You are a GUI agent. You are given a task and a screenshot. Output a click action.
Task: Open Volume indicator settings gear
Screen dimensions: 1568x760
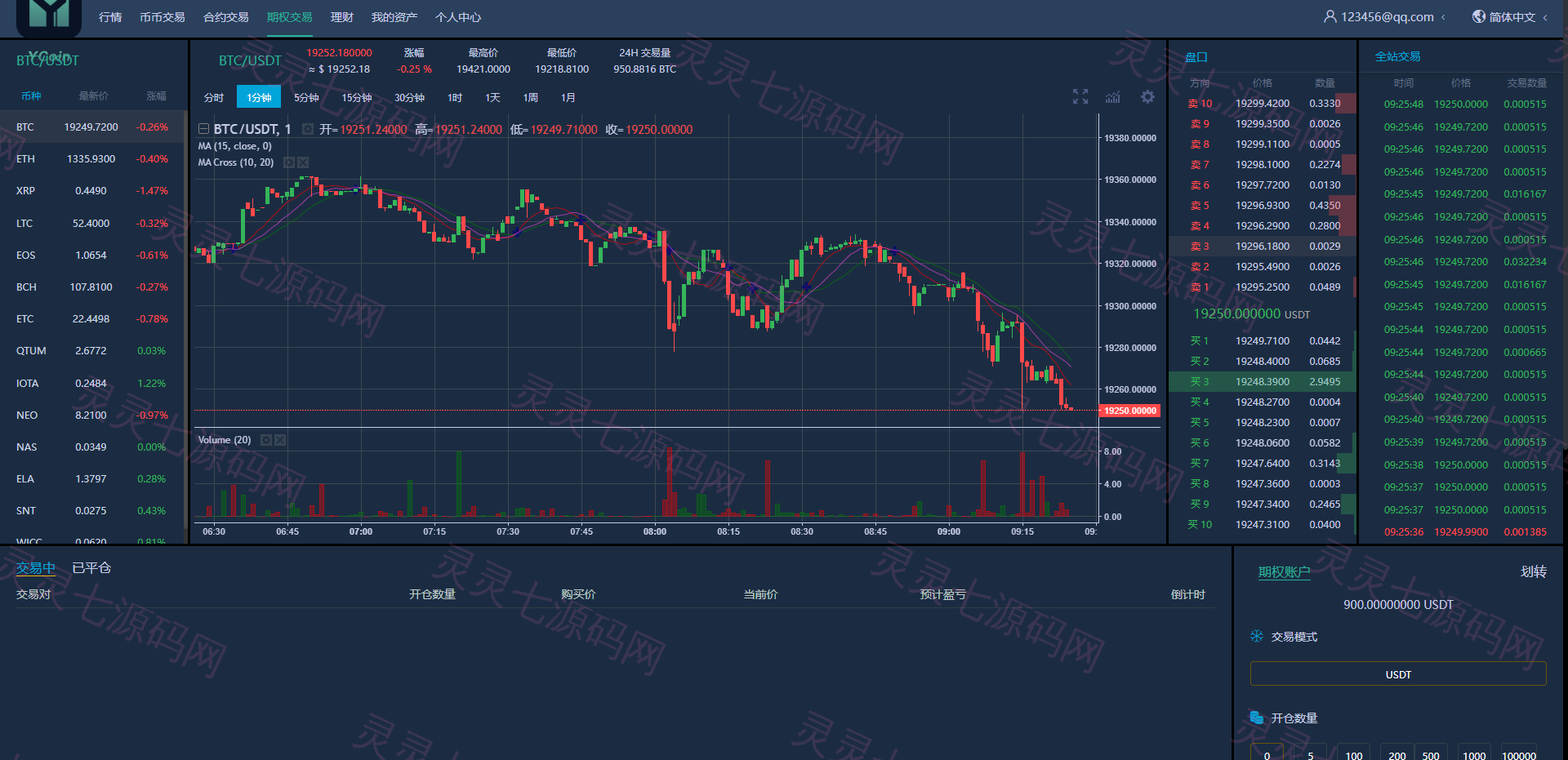coord(265,440)
